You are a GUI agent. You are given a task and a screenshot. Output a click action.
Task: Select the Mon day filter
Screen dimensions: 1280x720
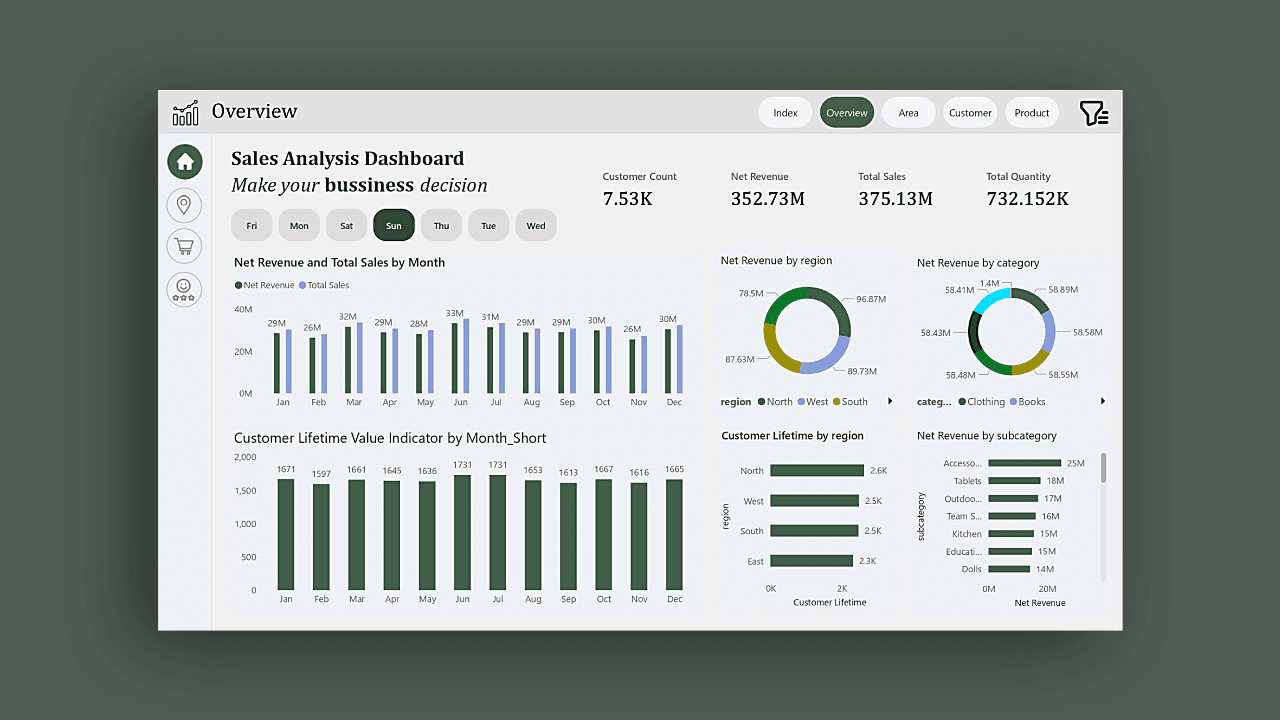(x=299, y=225)
